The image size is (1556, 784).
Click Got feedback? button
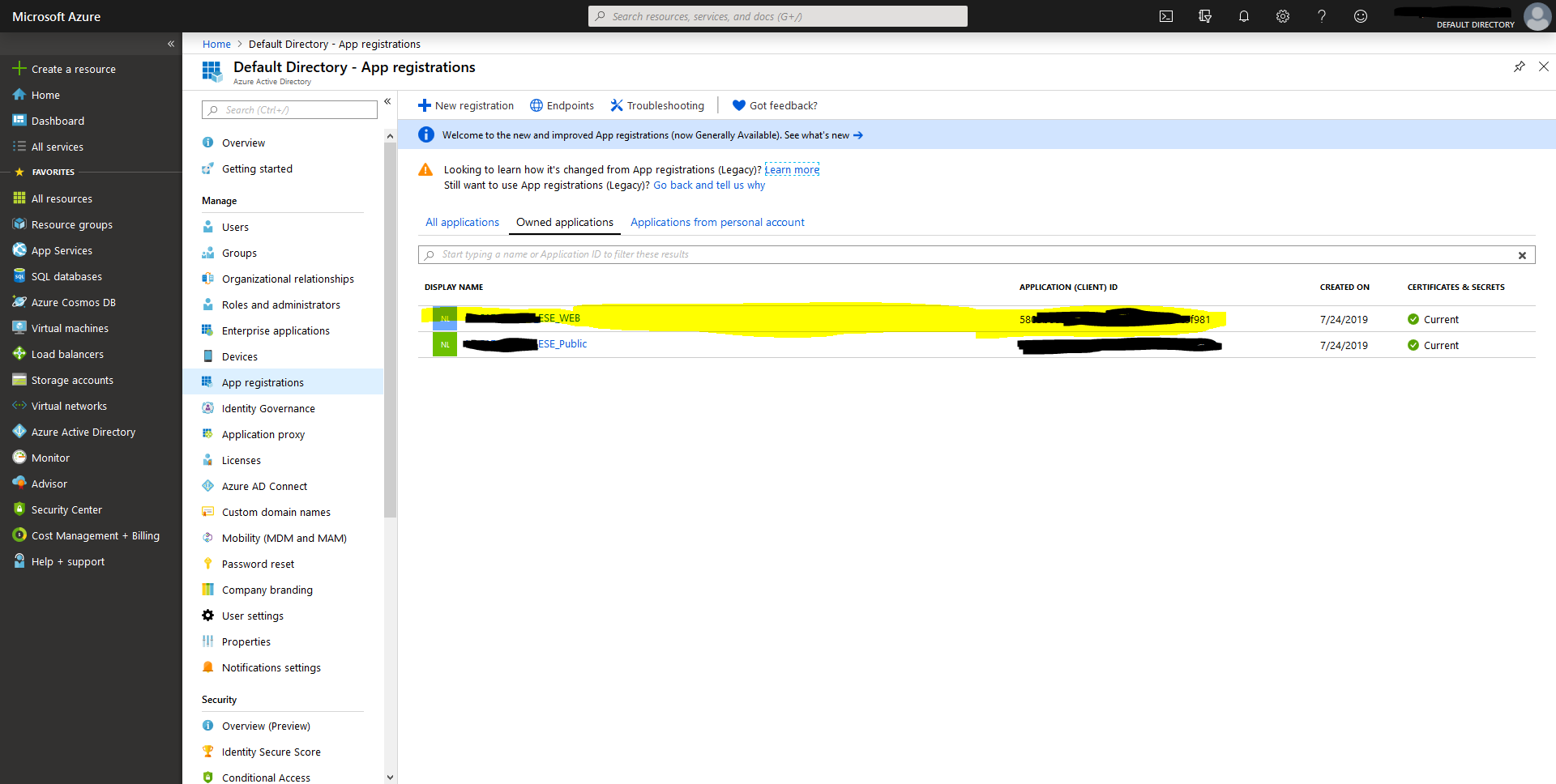pos(775,105)
